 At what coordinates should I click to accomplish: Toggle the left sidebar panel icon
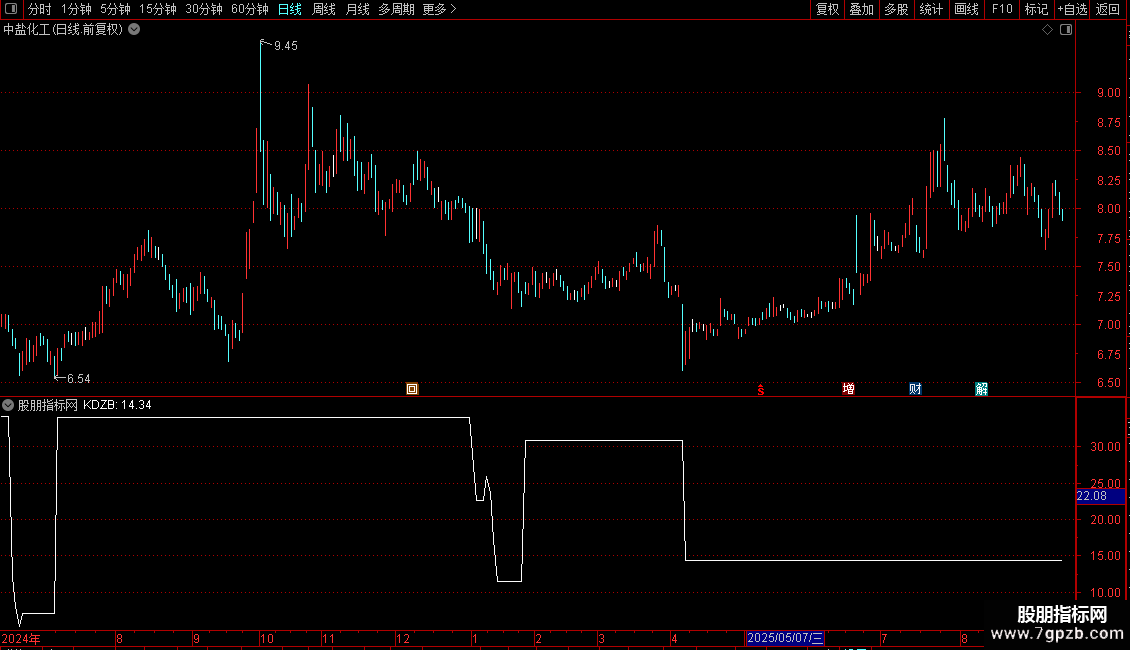click(11, 9)
